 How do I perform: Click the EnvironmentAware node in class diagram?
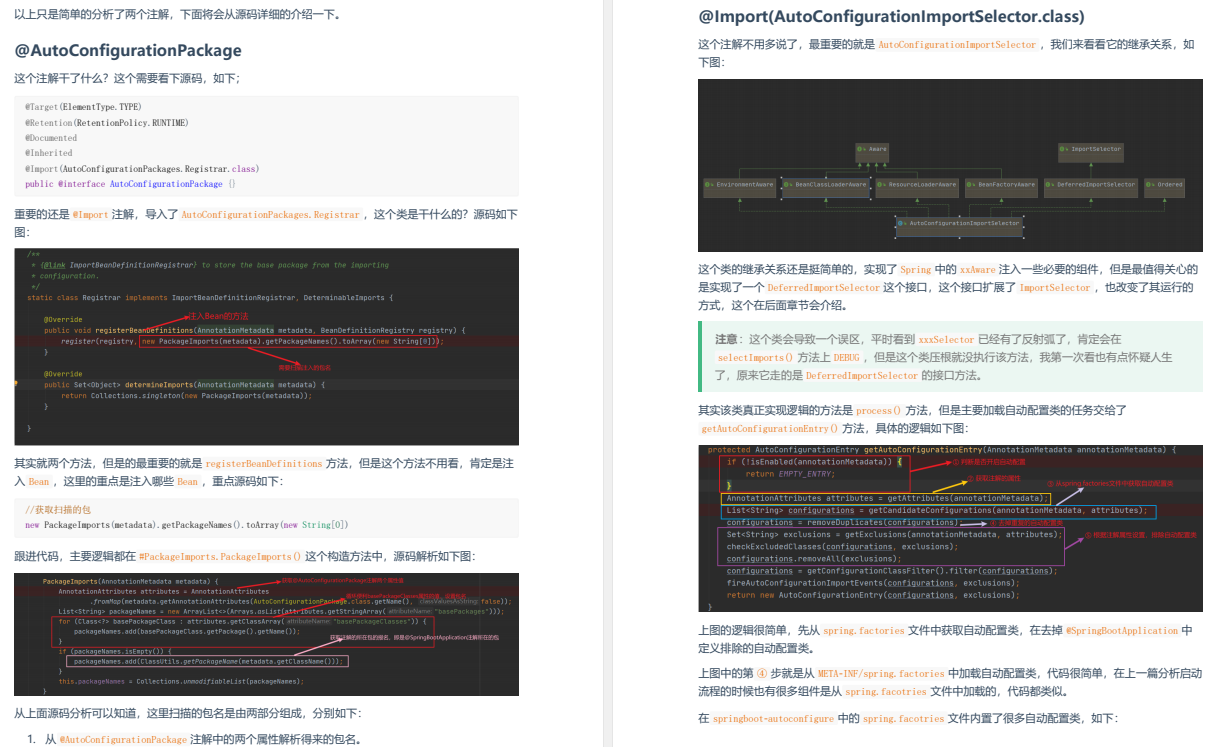[x=740, y=186]
